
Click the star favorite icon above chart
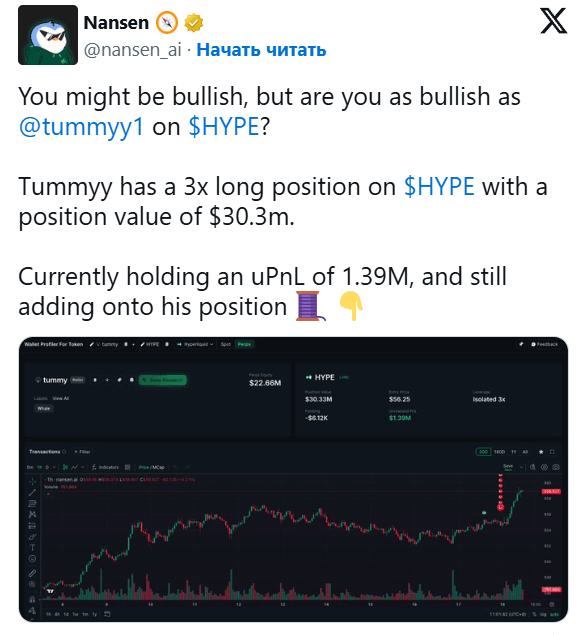(541, 452)
